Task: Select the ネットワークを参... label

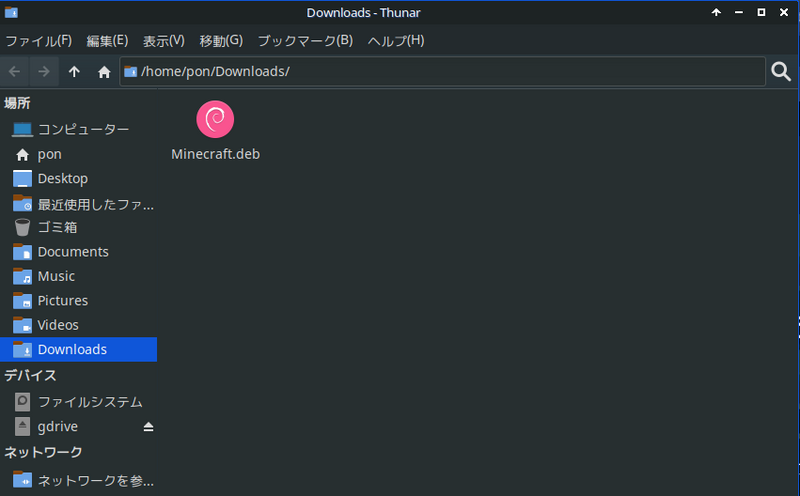Action: point(95,480)
